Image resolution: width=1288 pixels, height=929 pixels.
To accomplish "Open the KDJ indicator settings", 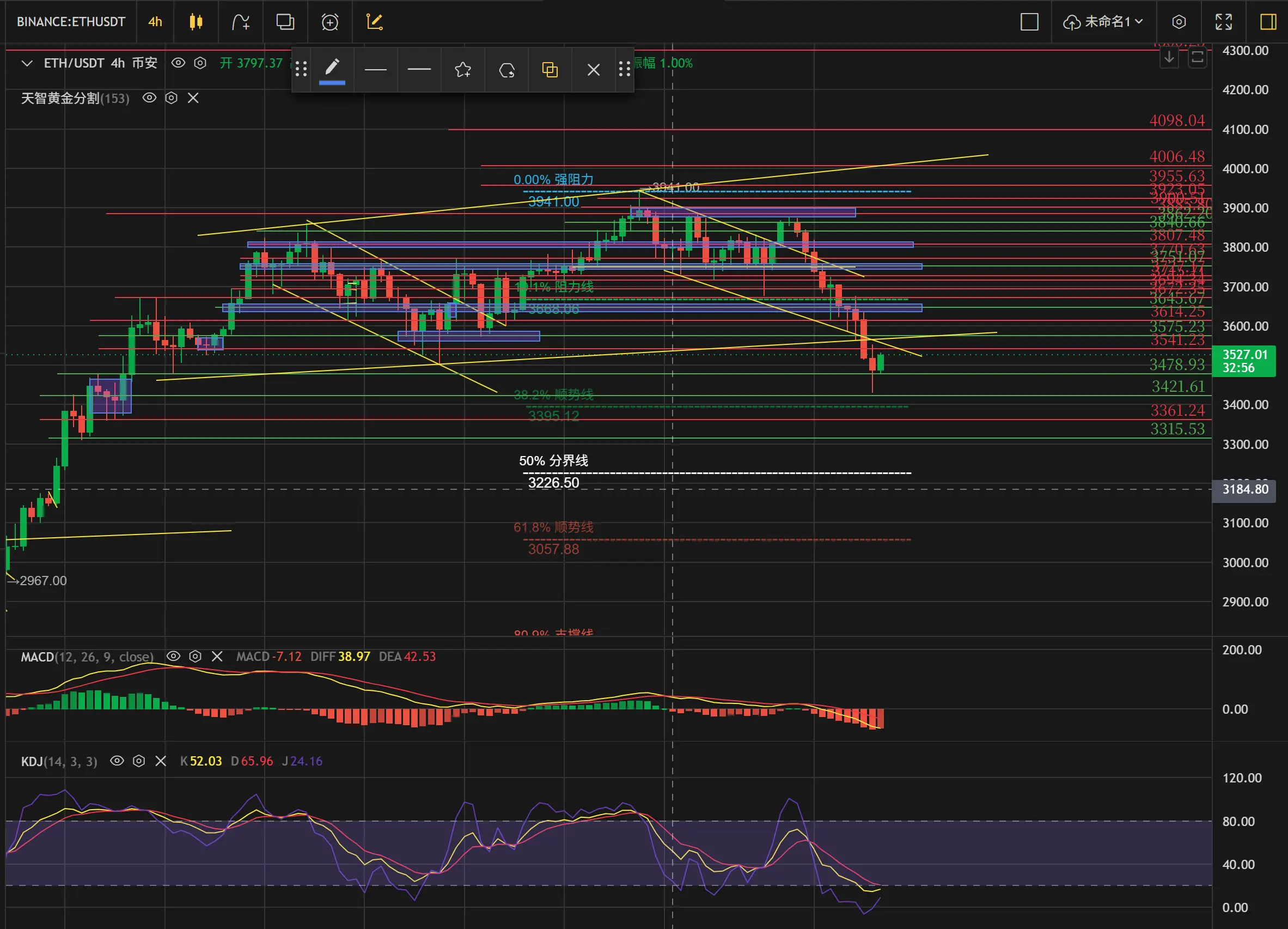I will tap(138, 761).
